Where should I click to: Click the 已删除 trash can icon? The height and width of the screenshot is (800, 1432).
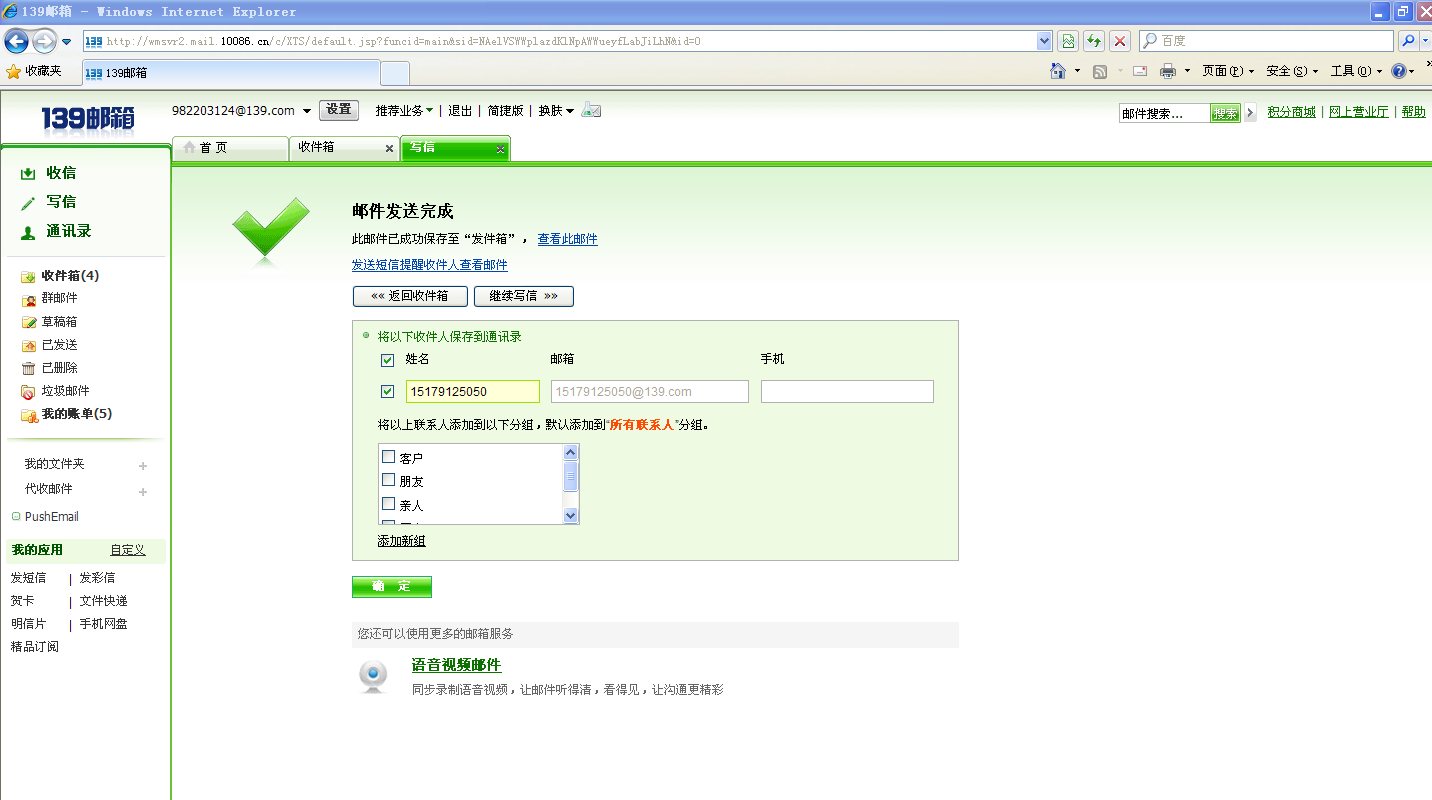coord(29,369)
